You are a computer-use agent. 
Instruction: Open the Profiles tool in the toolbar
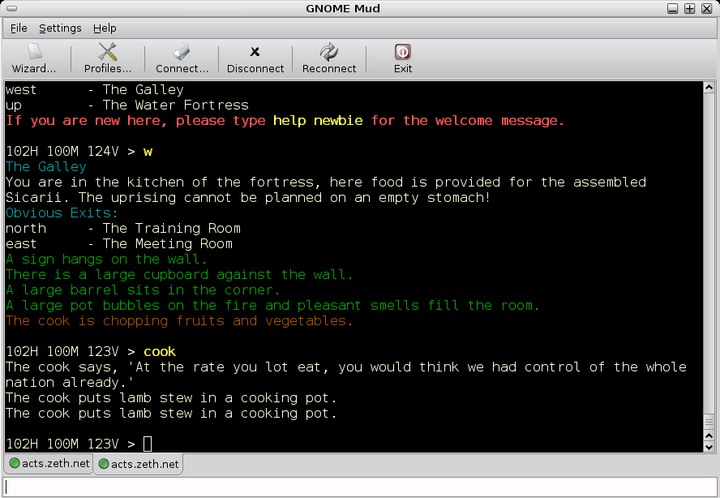coord(107,58)
